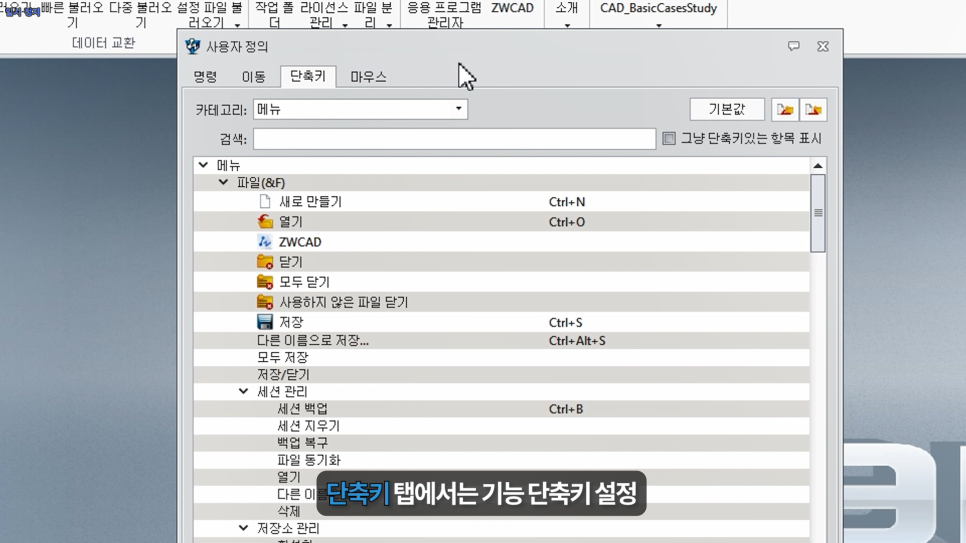Screen dimensions: 966x543
Task: Select the 파일 동기화 row
Action: pyautogui.click(x=501, y=460)
